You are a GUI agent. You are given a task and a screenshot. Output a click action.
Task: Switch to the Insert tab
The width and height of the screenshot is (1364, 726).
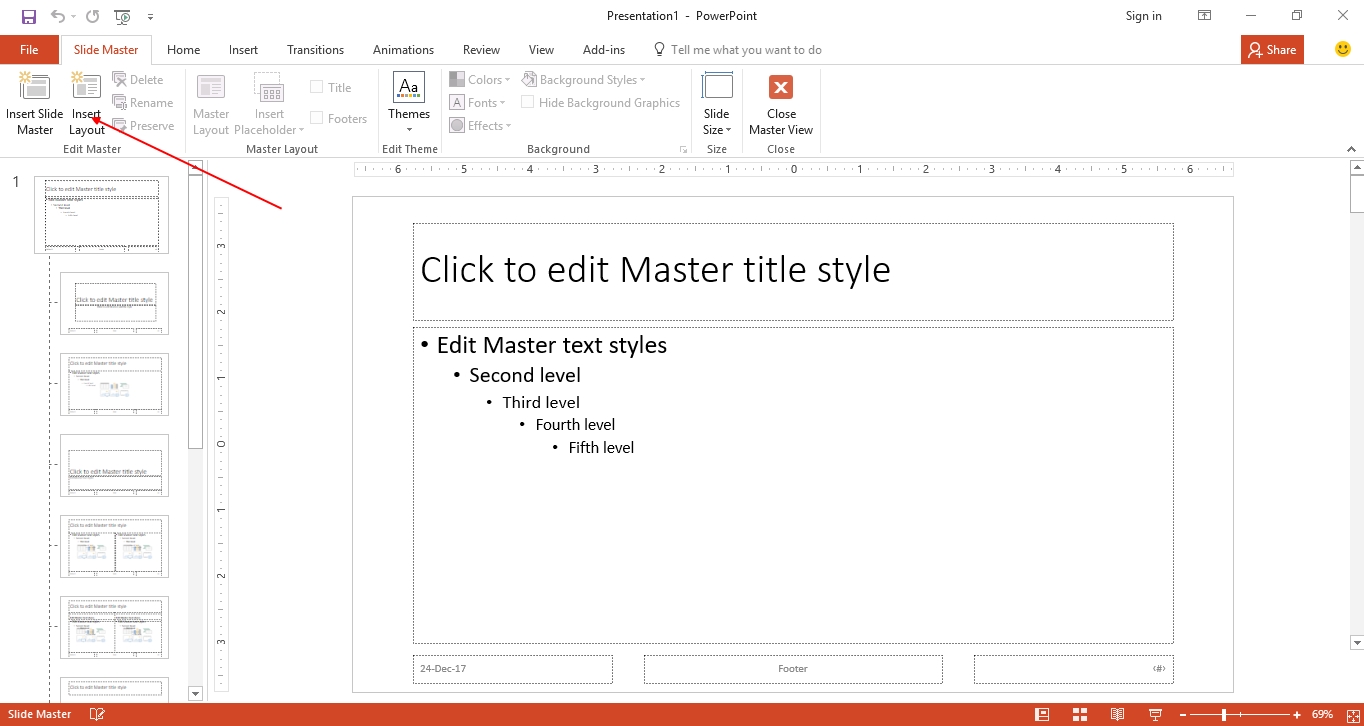243,50
